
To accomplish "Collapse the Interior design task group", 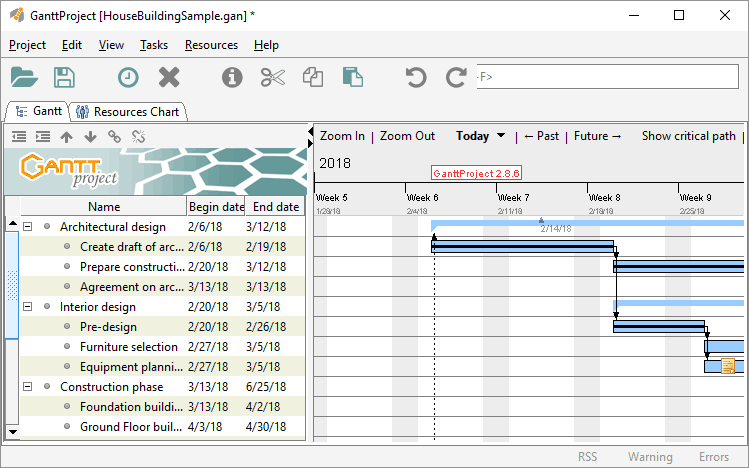I will (27, 307).
